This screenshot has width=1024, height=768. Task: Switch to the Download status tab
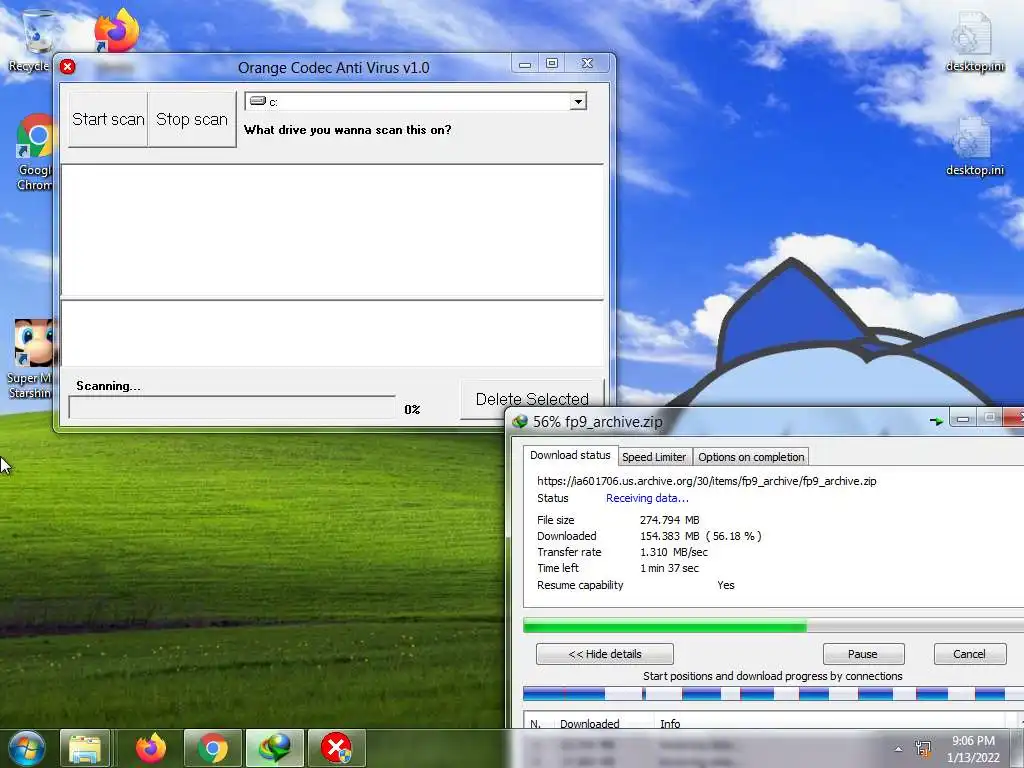click(x=570, y=455)
